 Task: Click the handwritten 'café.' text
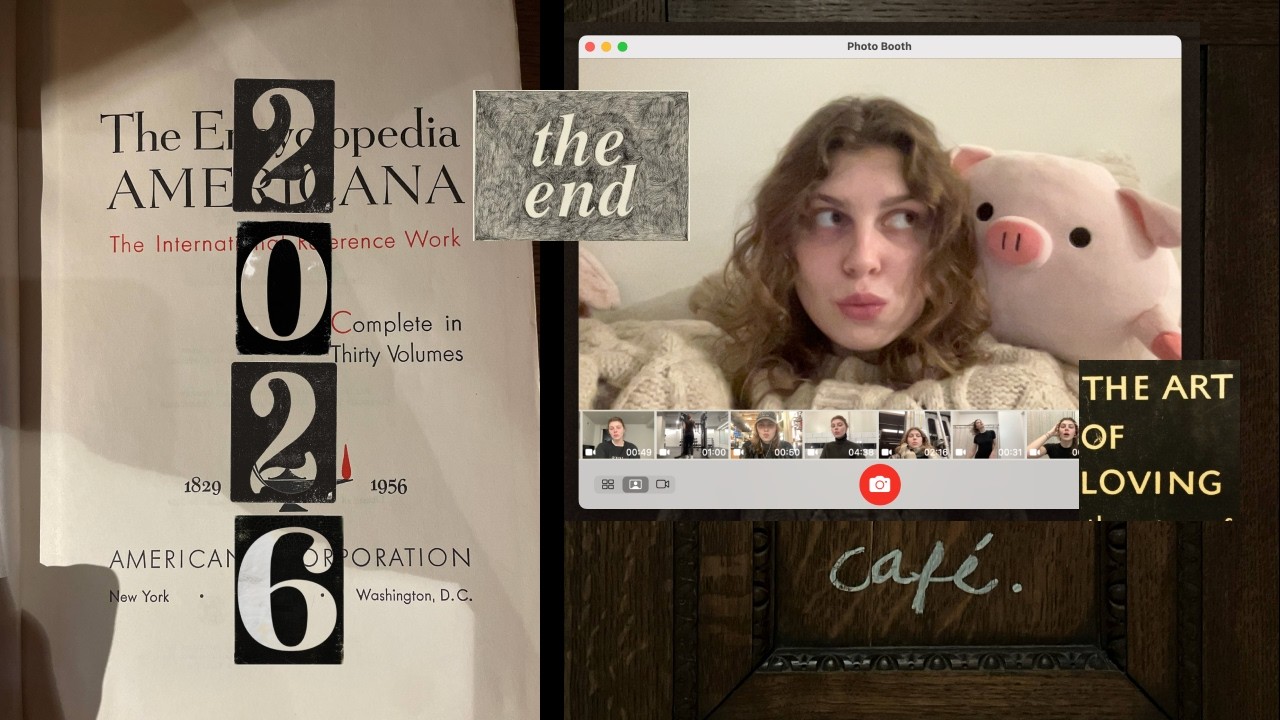926,572
